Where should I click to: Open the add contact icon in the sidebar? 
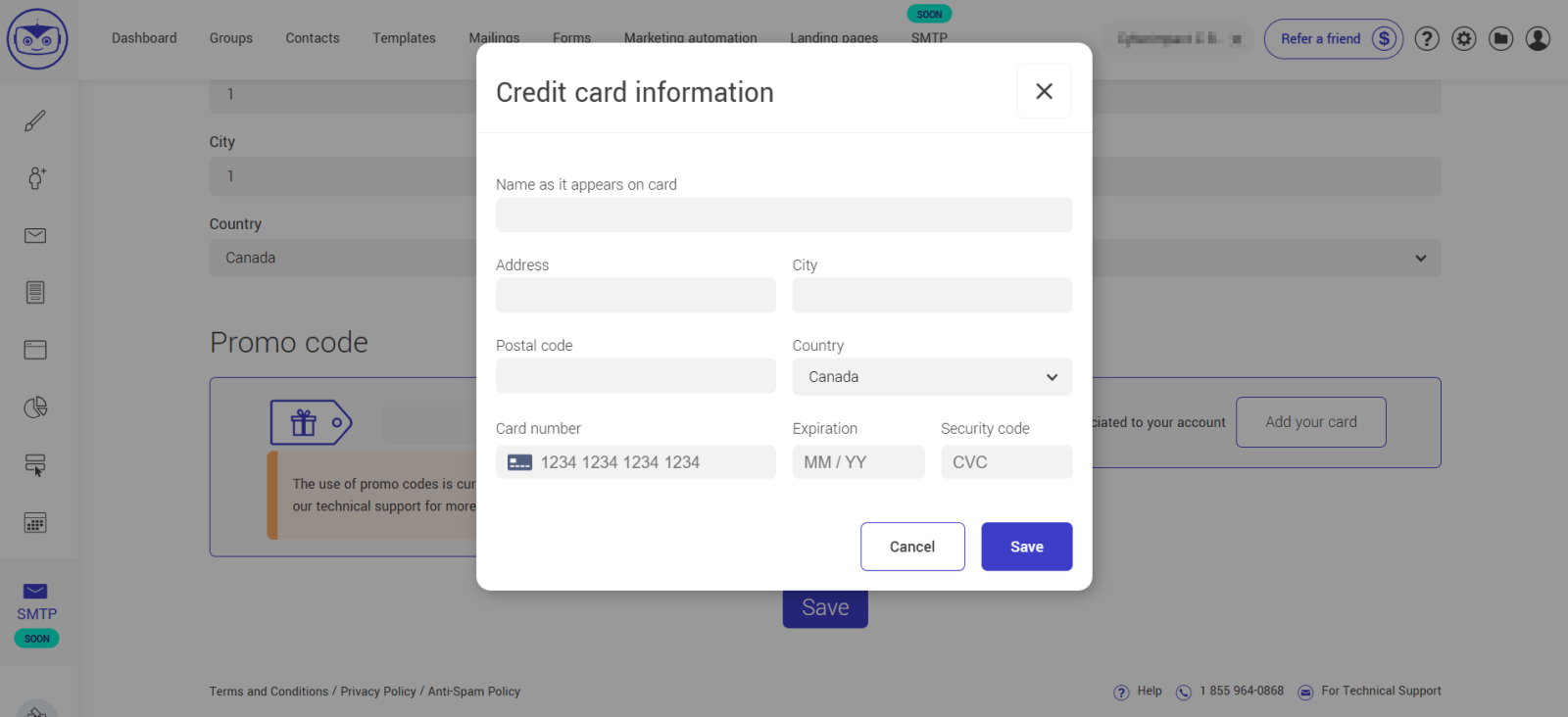click(35, 178)
